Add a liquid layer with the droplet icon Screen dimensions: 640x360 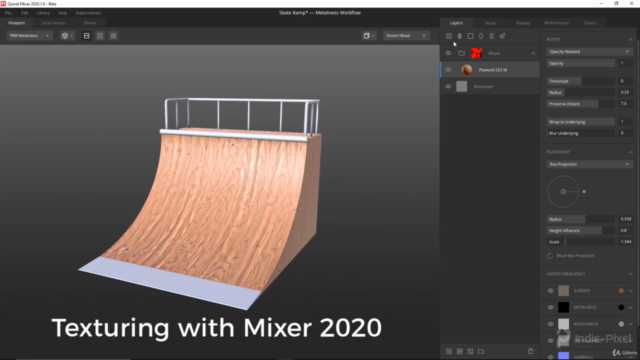tap(481, 36)
